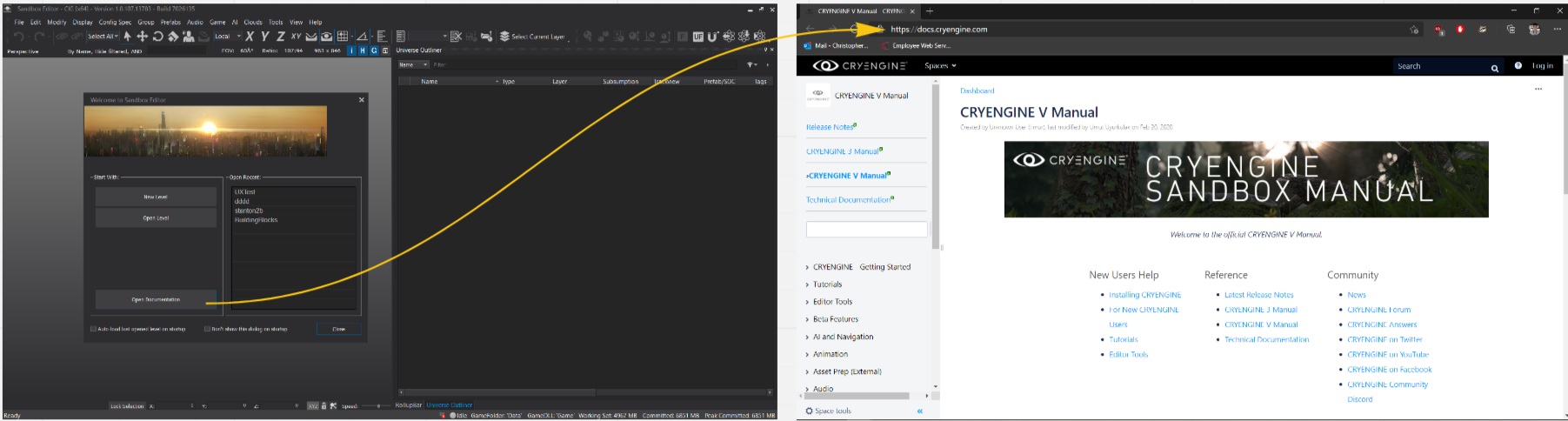Open the CRYENGINE Forum link
The width and height of the screenshot is (1568, 421).
coord(1378,310)
